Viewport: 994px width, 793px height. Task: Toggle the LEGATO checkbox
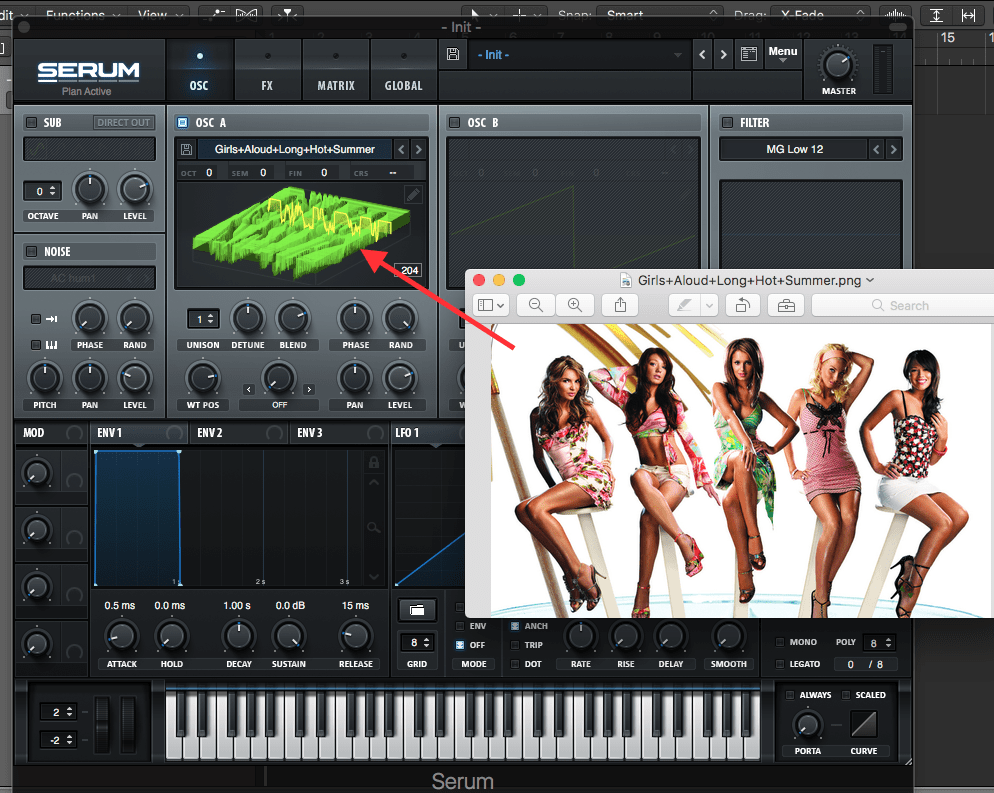pyautogui.click(x=780, y=664)
